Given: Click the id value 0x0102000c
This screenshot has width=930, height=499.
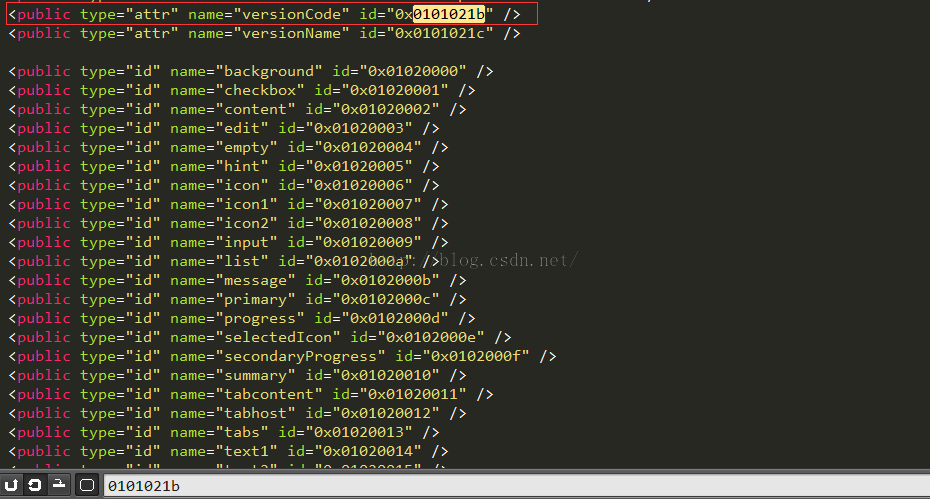Looking at the screenshot, I should click(x=386, y=299).
